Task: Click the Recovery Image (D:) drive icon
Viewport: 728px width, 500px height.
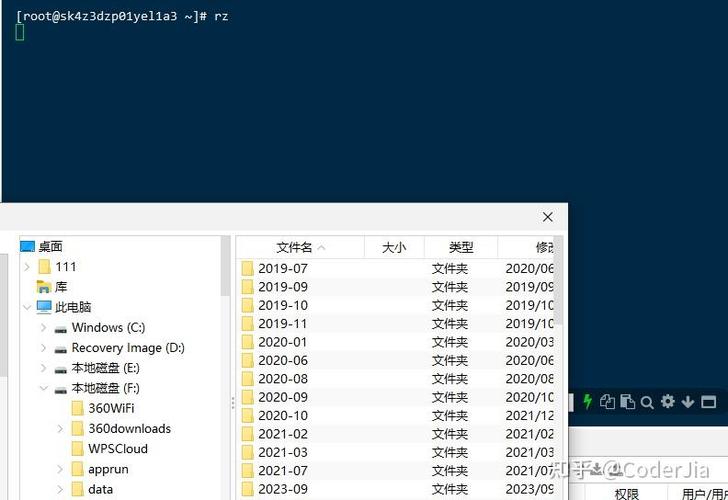Action: click(60, 350)
